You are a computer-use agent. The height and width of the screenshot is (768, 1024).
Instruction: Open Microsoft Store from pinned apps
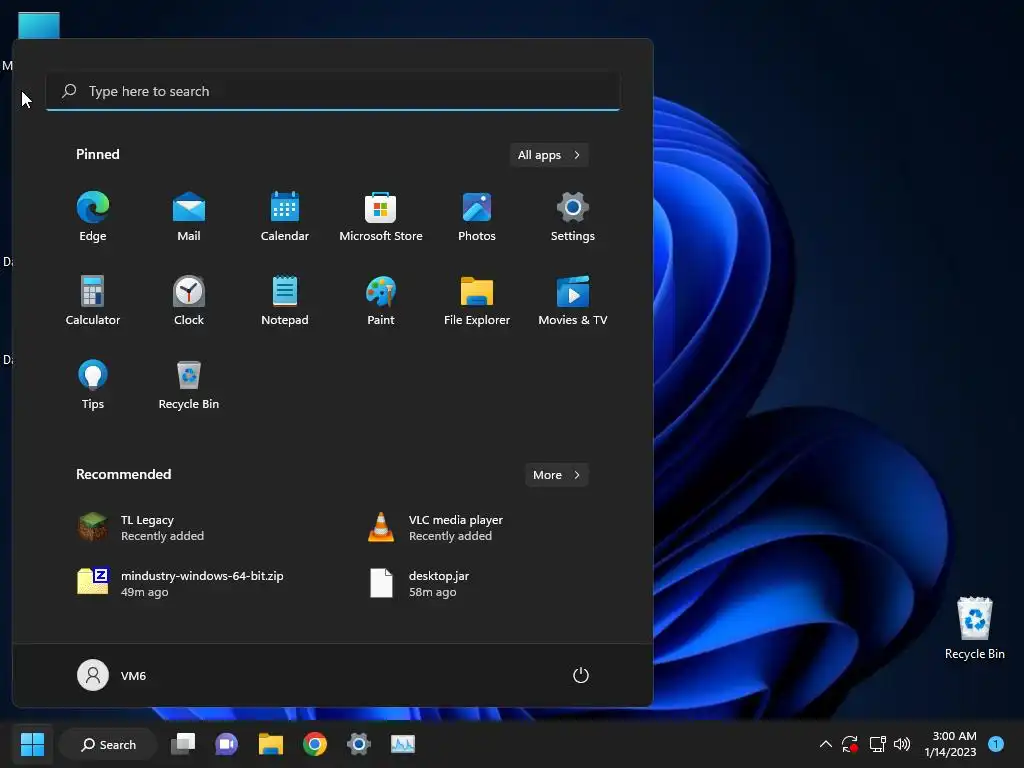pyautogui.click(x=381, y=217)
